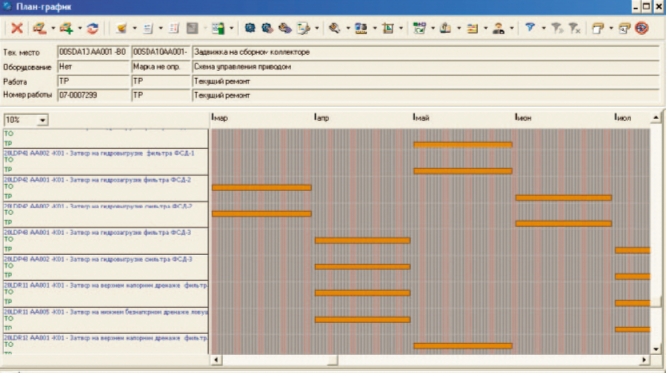Click the magnifier search toolbar icon

[334, 29]
